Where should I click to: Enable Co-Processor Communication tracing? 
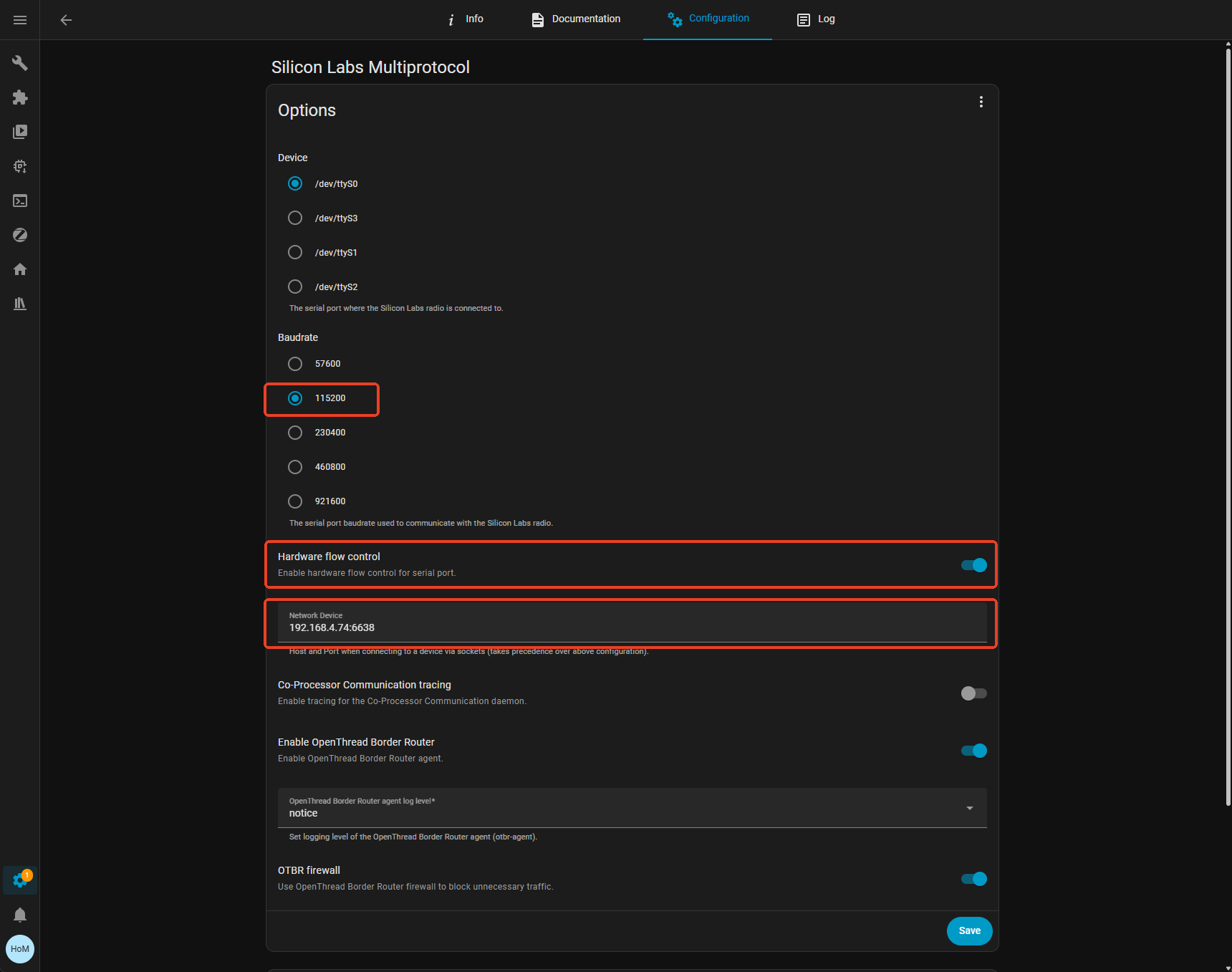click(x=973, y=693)
